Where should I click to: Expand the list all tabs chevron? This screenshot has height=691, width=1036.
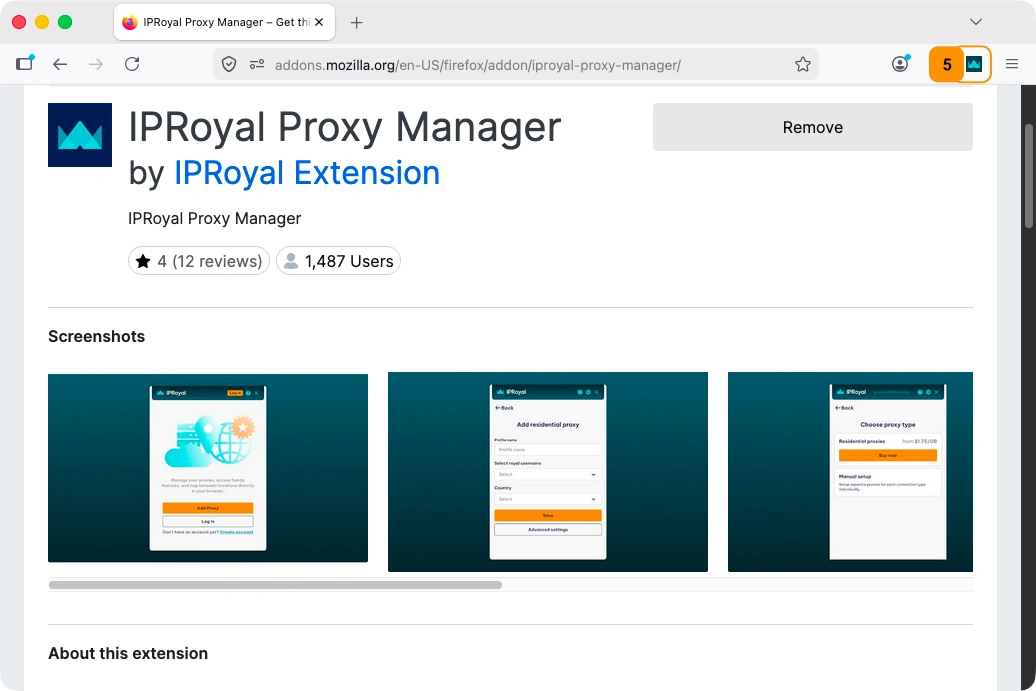pyautogui.click(x=976, y=22)
